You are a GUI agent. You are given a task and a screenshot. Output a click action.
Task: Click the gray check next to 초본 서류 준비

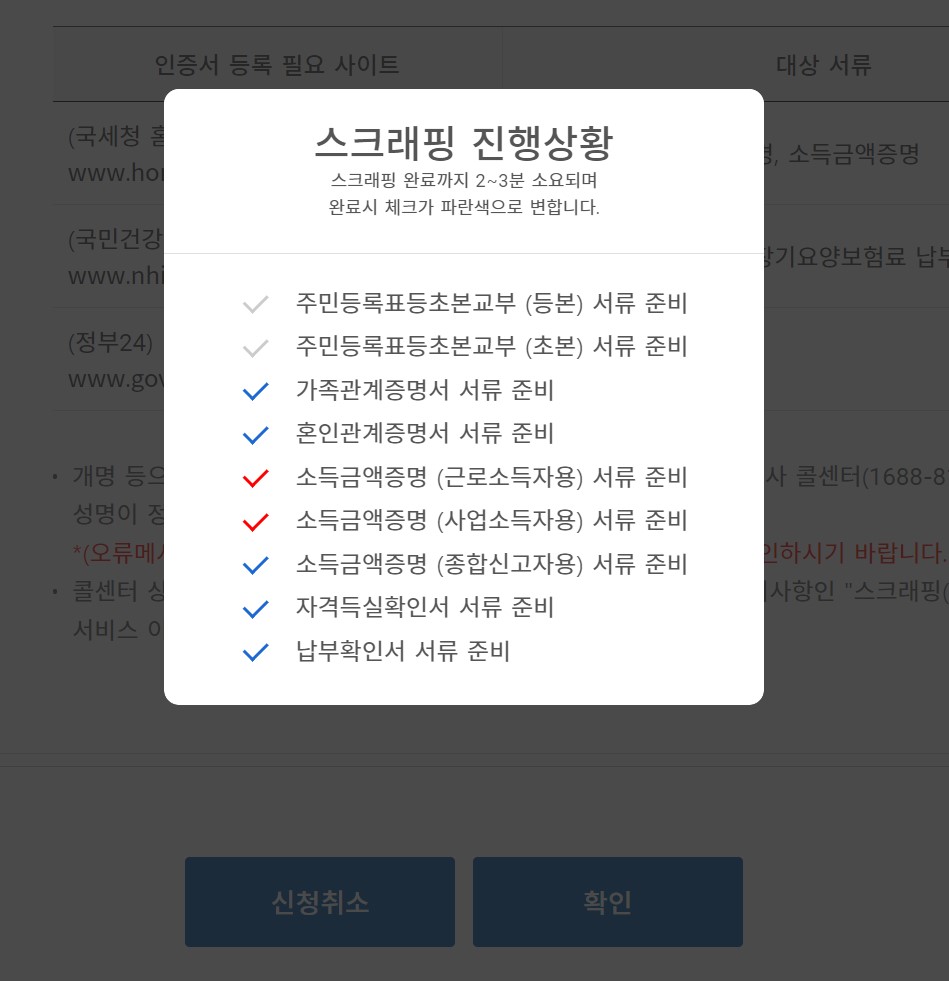(255, 348)
